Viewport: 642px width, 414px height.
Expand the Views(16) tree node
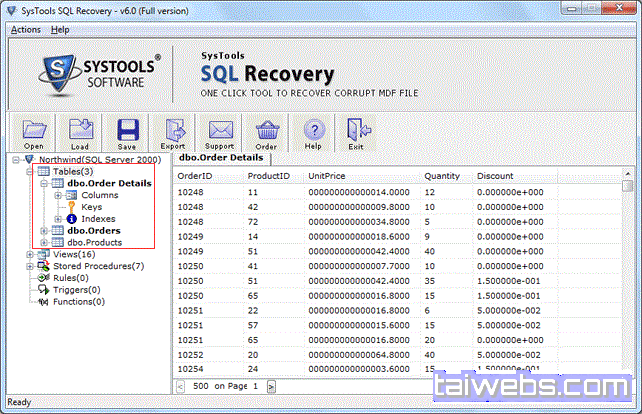(31, 254)
